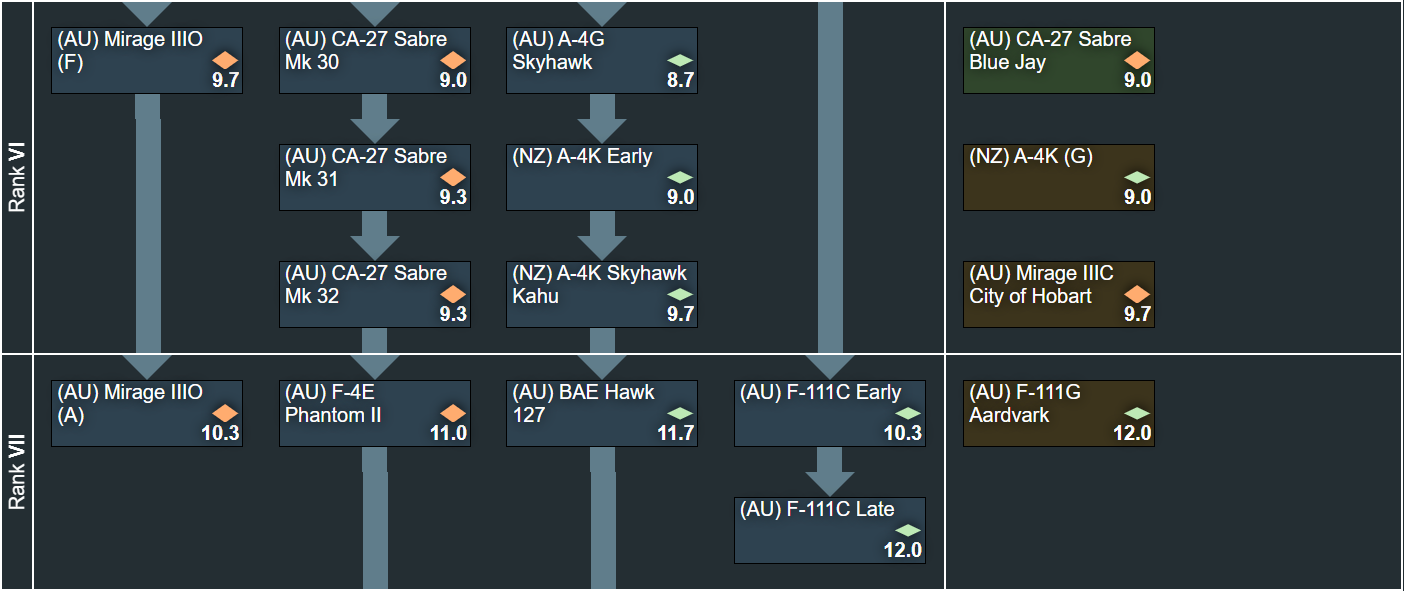Click the 10.3 rating on Mirage IIIO (A)
This screenshot has width=1404, height=591.
(x=221, y=433)
